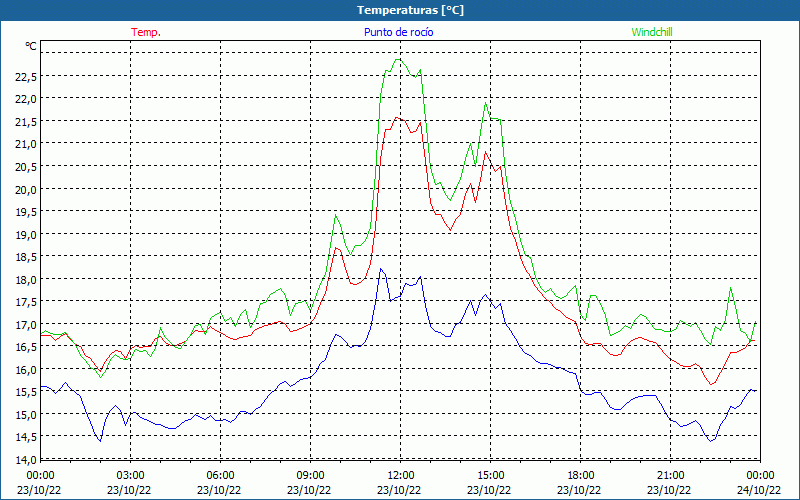Click the 17,0 y-axis value
The width and height of the screenshot is (800, 500).
(x=26, y=324)
